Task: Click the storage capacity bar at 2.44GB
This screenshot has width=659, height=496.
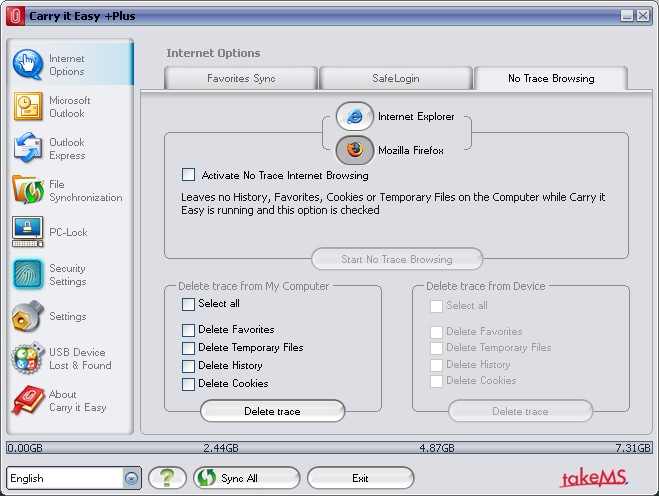Action: pos(221,448)
